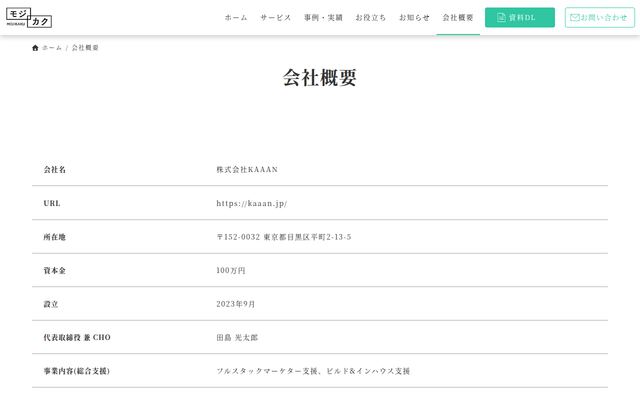Image resolution: width=640 pixels, height=400 pixels.
Task: Click the 資本金 row label
Action: pos(55,271)
